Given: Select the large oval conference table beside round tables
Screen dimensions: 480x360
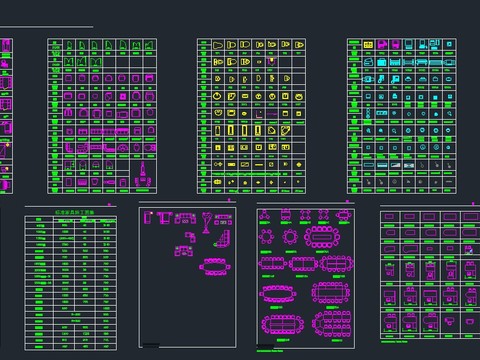Looking at the screenshot, I should 322,237.
